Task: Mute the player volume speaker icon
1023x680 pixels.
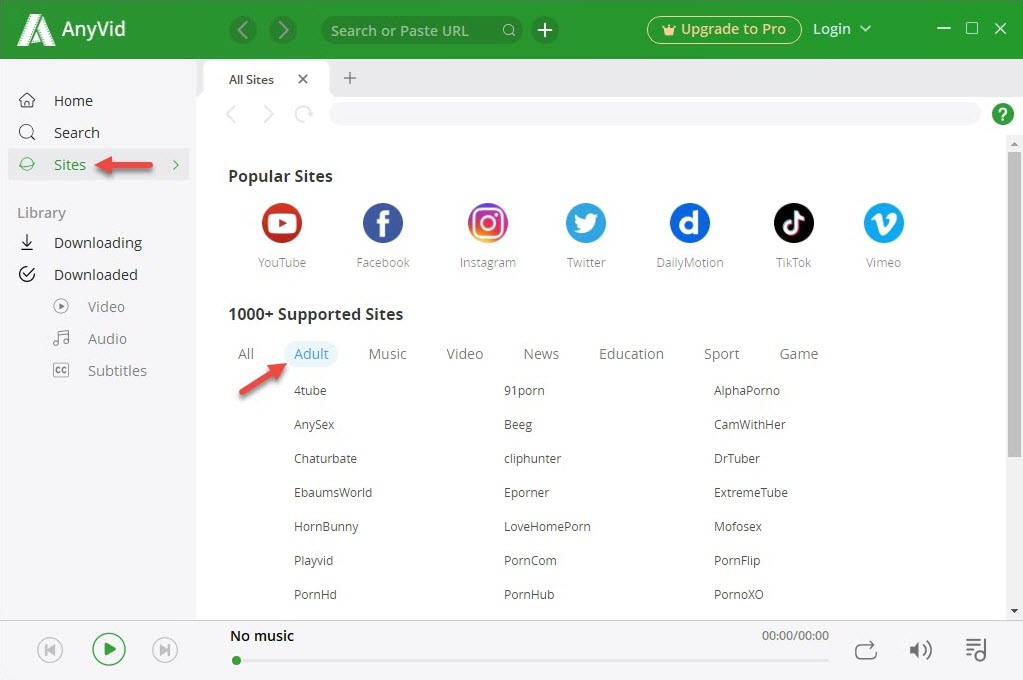Action: 921,650
